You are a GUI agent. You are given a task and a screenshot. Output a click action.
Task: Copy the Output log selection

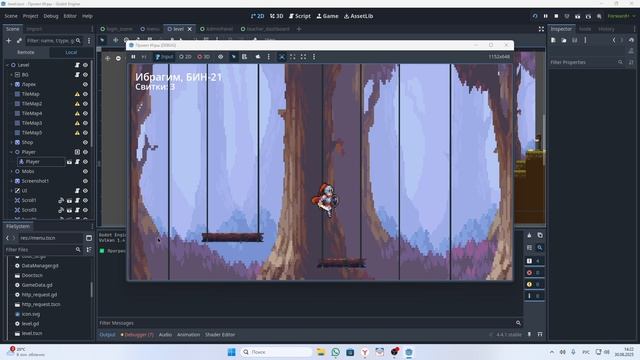pos(540,235)
